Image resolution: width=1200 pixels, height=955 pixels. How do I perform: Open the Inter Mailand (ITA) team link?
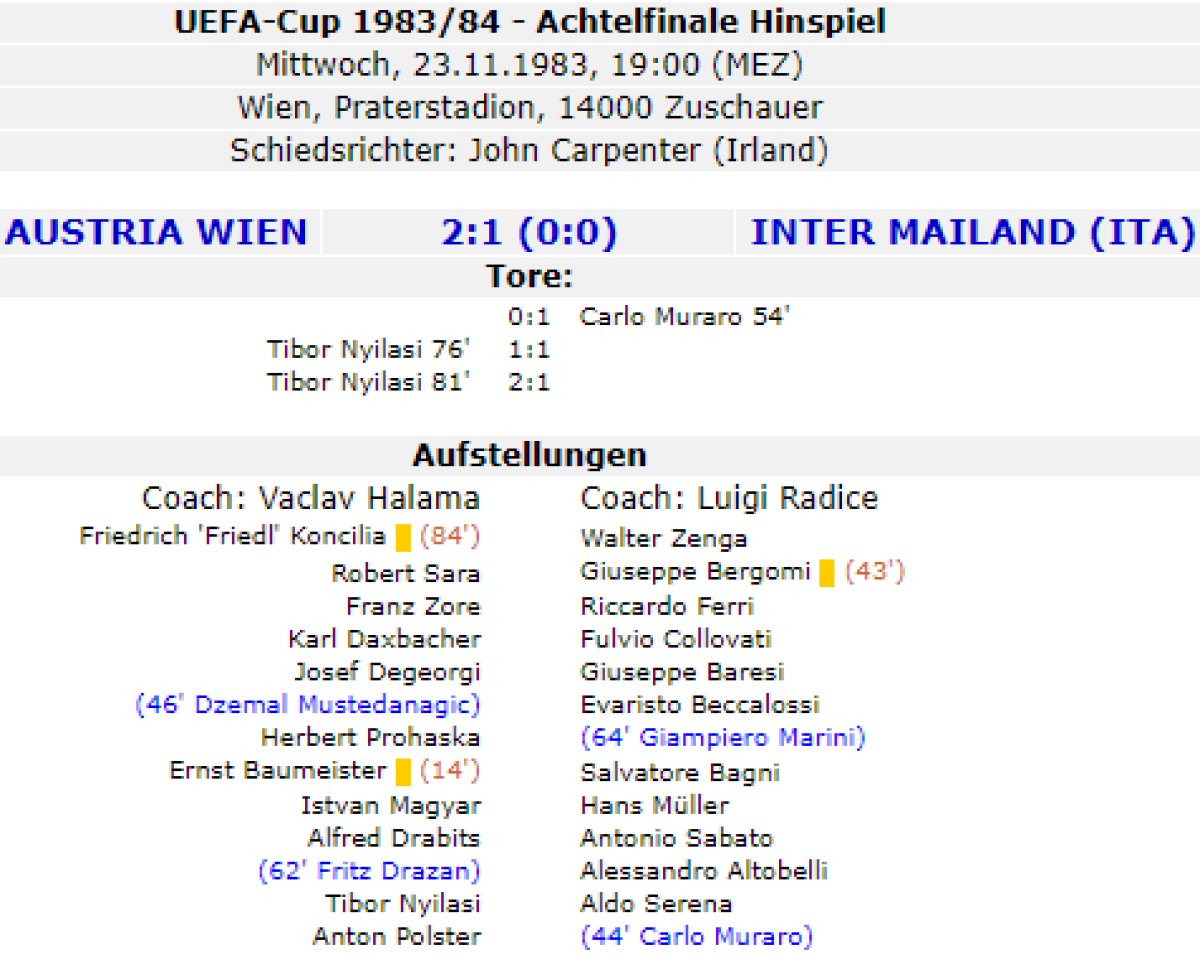pos(972,232)
